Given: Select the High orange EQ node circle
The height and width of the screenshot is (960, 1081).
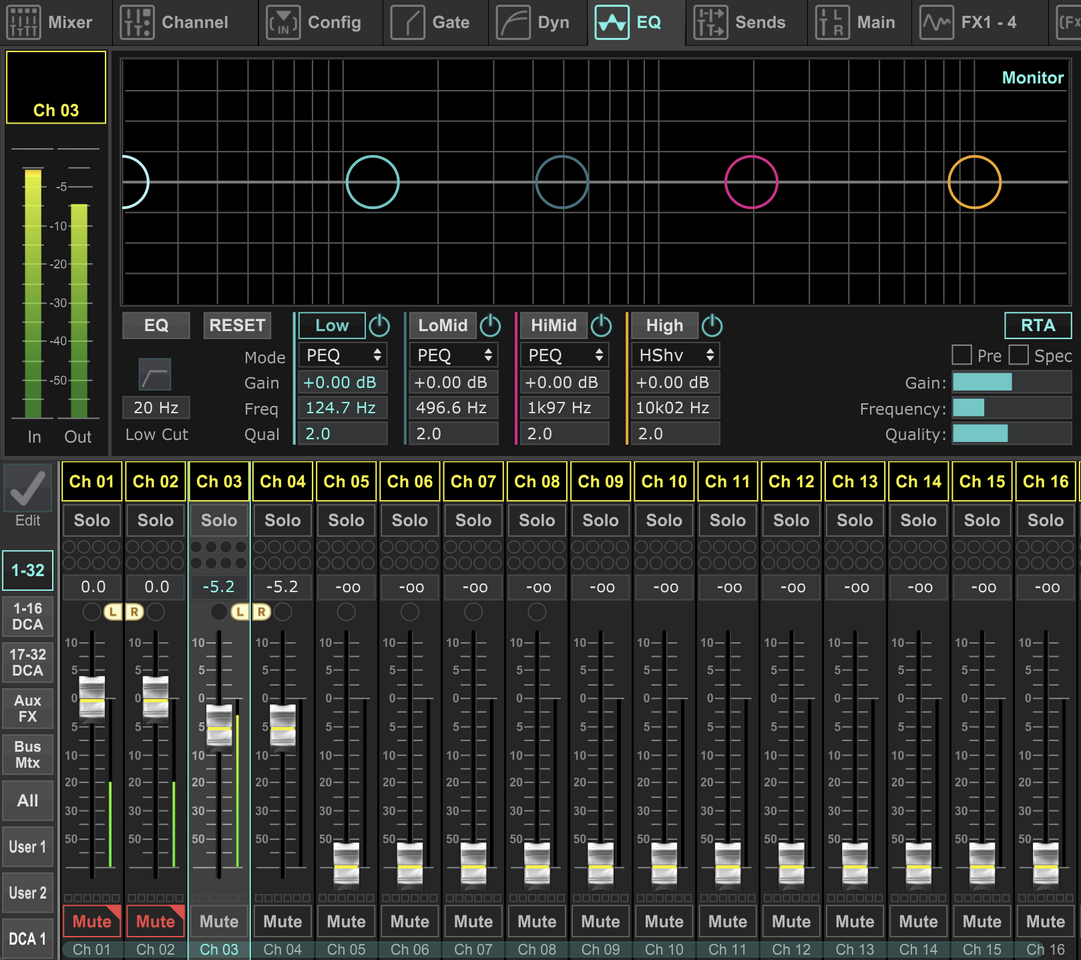Looking at the screenshot, I should click(975, 182).
